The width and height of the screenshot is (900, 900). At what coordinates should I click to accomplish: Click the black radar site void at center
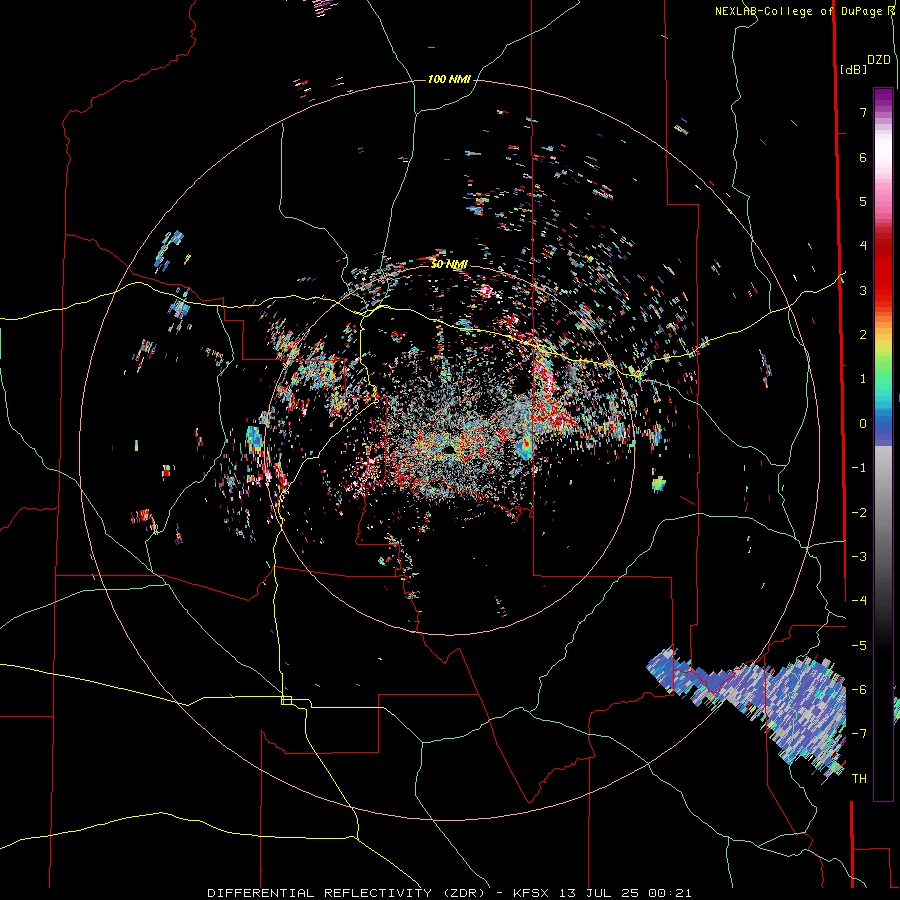click(x=449, y=449)
